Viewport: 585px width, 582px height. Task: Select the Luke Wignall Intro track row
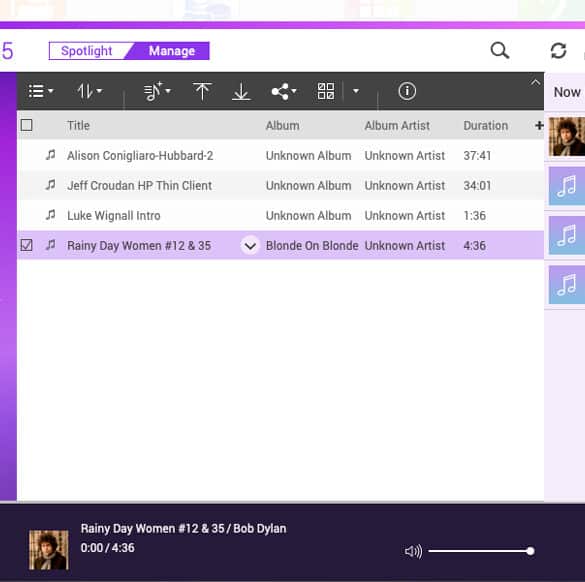281,215
